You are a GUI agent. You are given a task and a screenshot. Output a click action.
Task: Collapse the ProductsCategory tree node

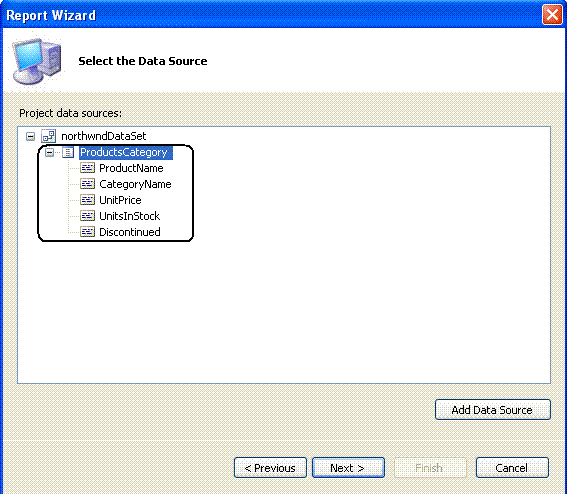pos(50,152)
